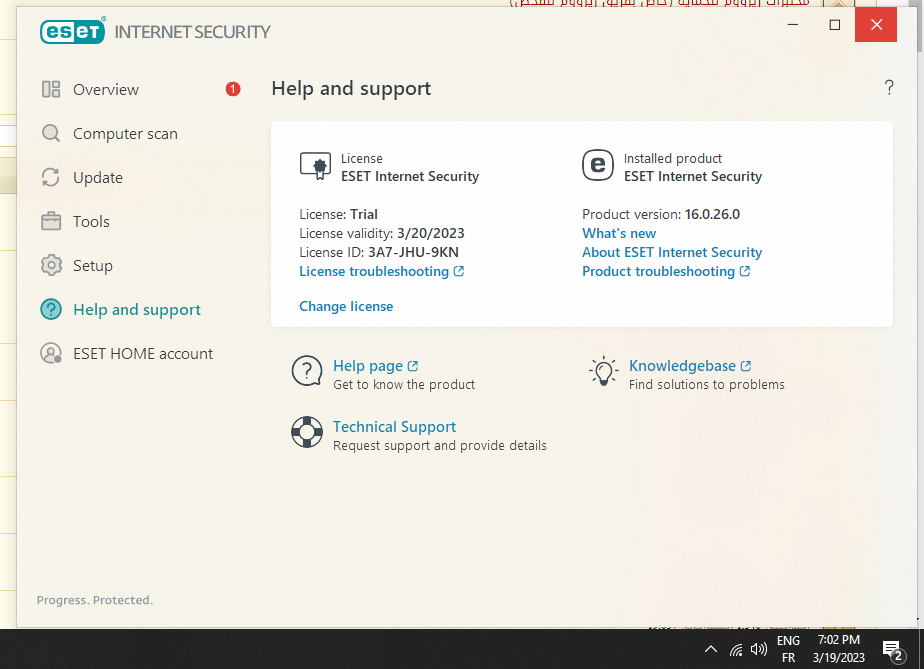The image size is (924, 669).
Task: Click the Tools briefcase icon
Action: 51,221
